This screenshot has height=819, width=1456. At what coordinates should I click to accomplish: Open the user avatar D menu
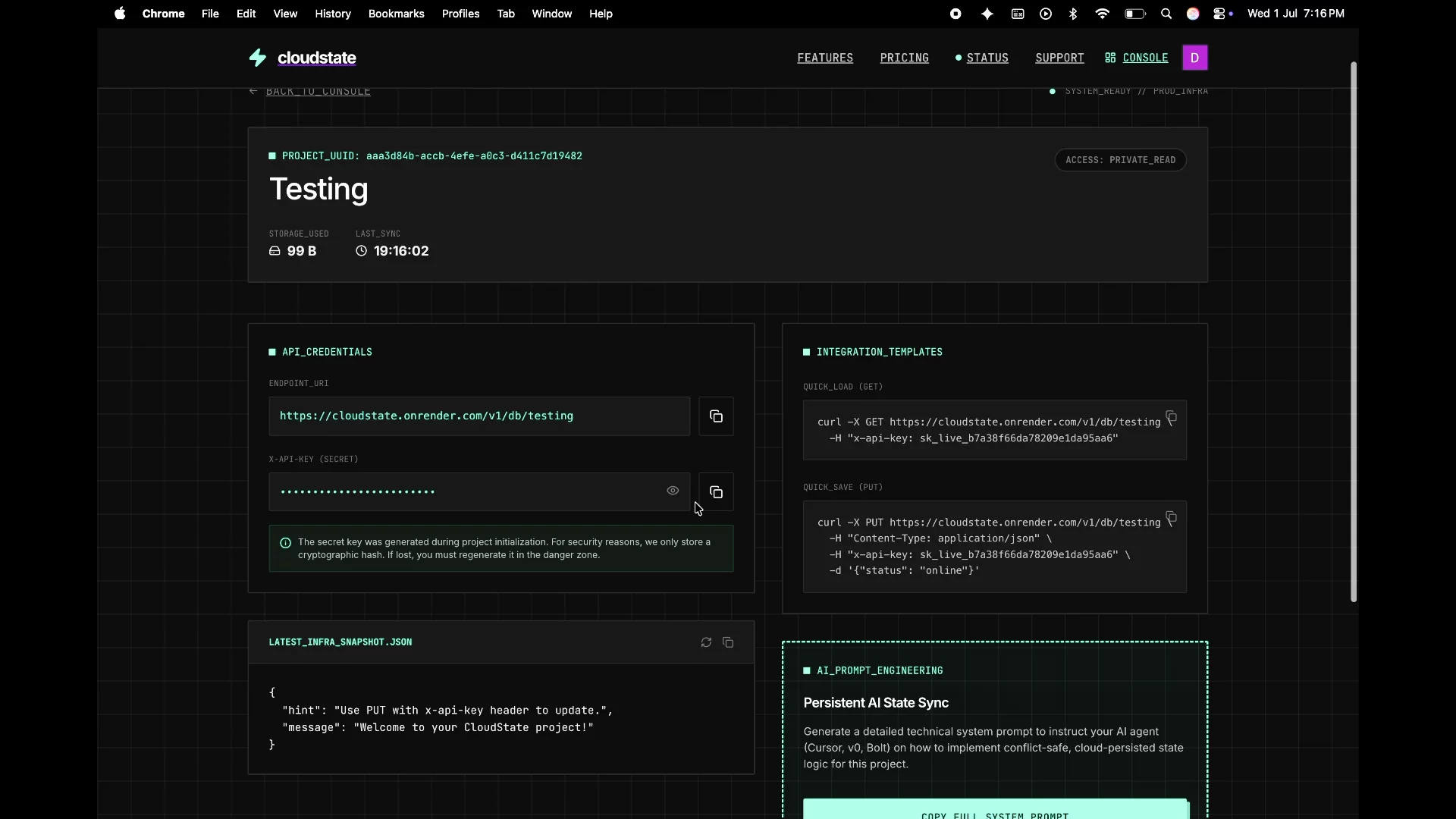pos(1194,58)
